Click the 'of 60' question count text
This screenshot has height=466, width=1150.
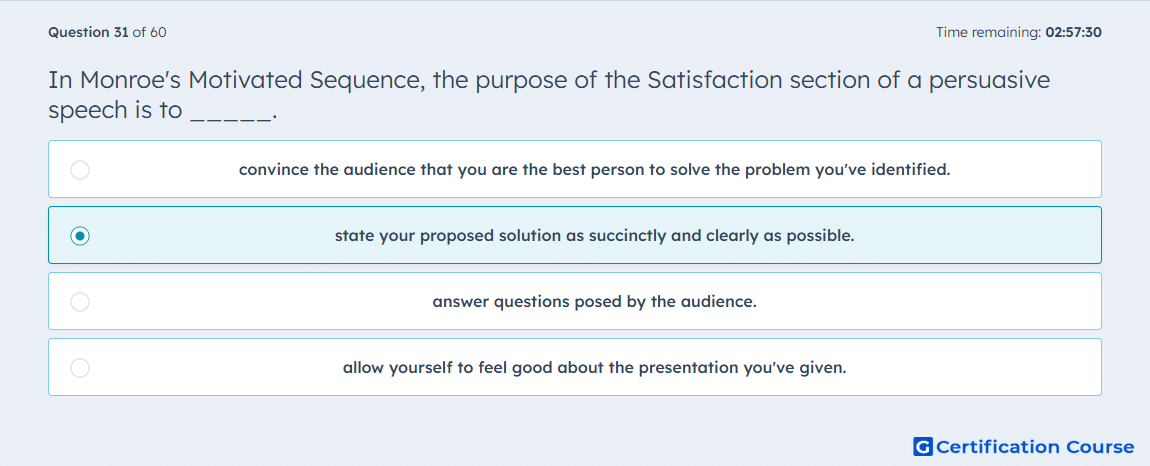(150, 32)
